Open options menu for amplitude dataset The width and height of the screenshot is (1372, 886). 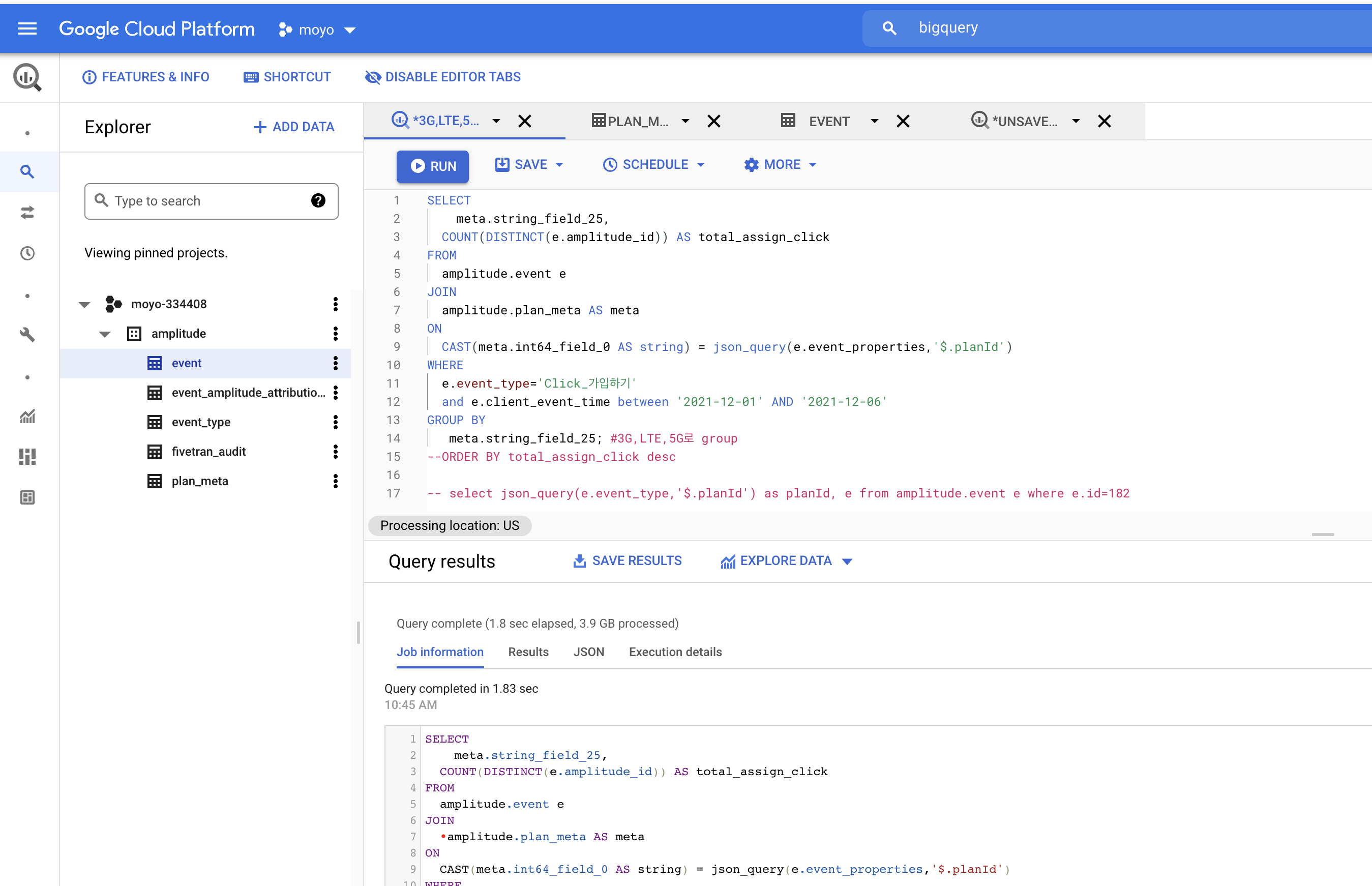336,333
